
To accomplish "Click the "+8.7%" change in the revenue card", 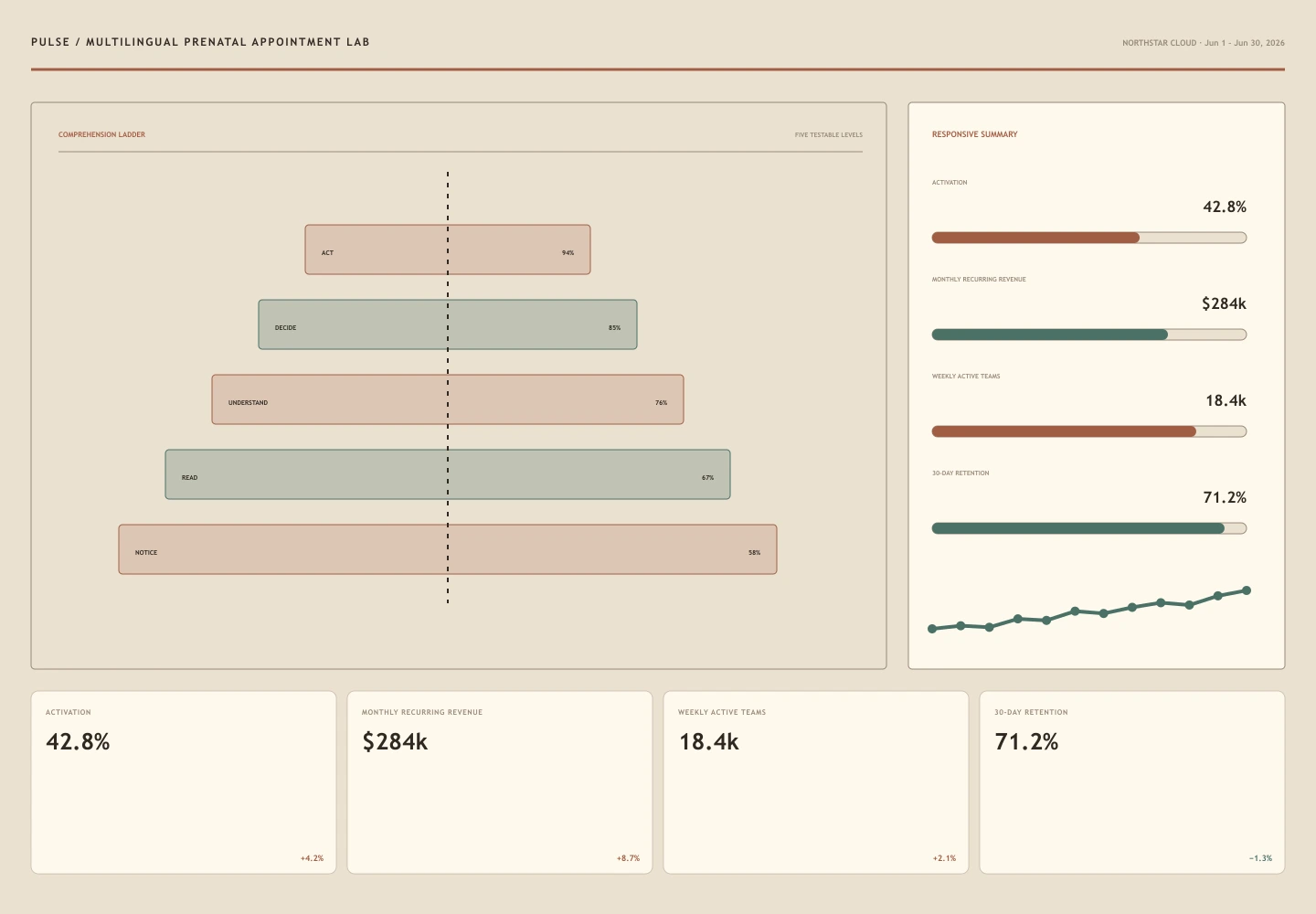I will pos(629,858).
